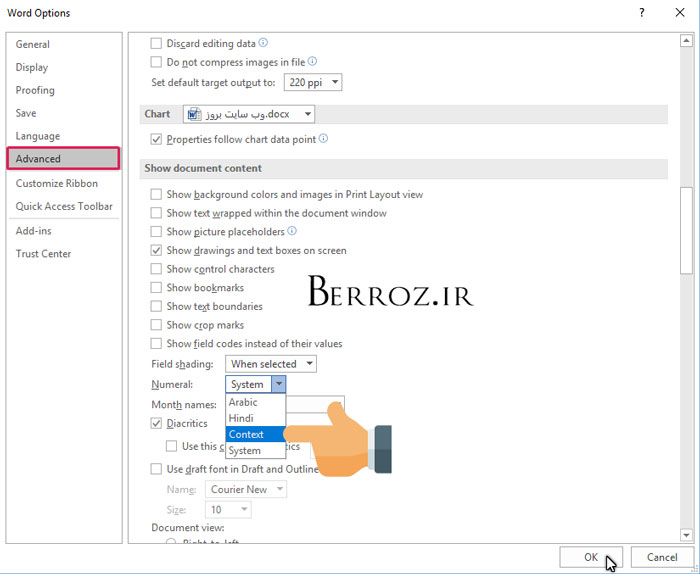This screenshot has height=574, width=700.
Task: Enable Show bookmarks checkbox
Action: click(156, 288)
